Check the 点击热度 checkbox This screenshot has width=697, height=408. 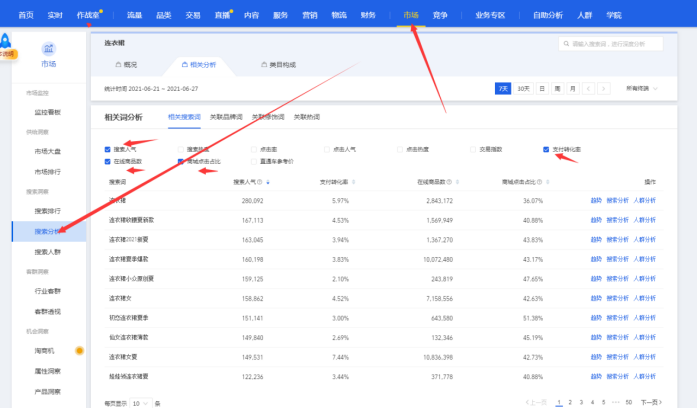(400, 149)
